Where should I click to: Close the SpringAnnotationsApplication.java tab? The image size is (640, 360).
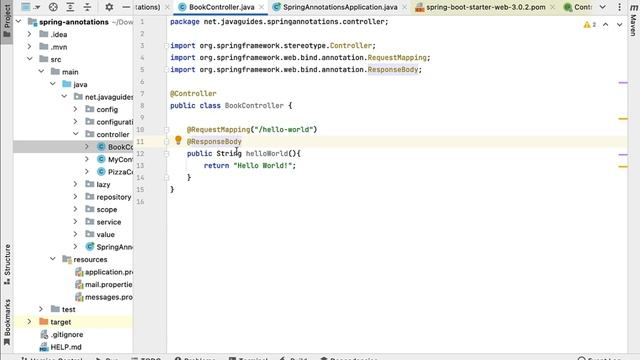pyautogui.click(x=404, y=7)
